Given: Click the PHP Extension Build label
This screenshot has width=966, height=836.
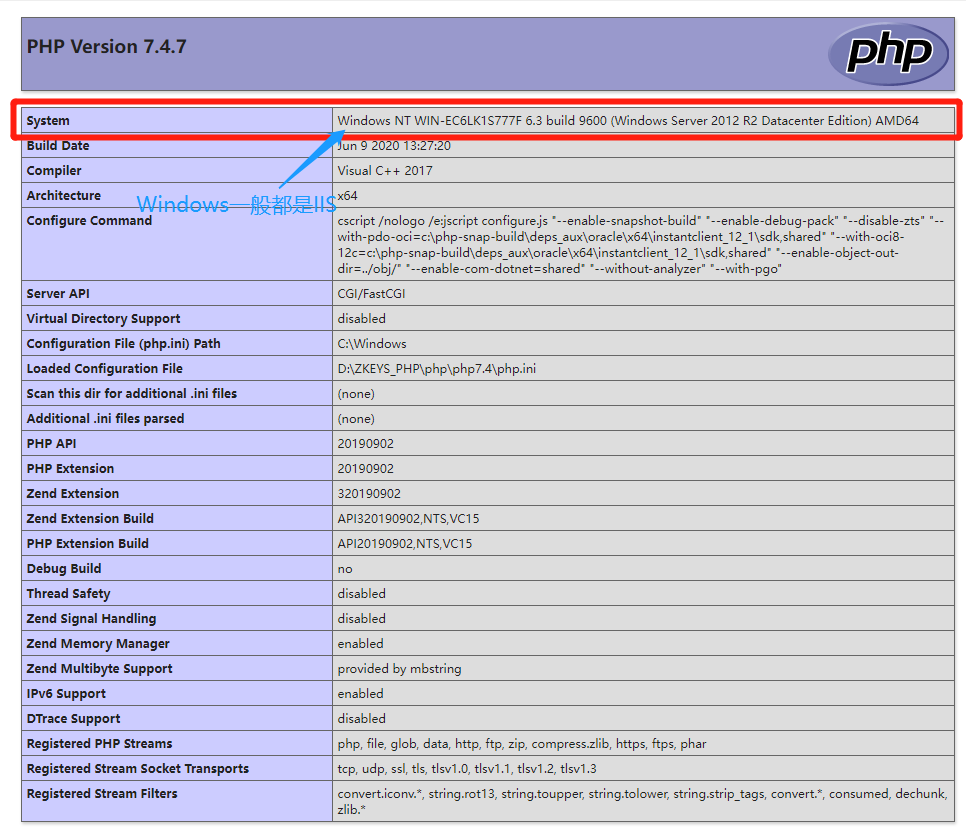Looking at the screenshot, I should tap(87, 543).
